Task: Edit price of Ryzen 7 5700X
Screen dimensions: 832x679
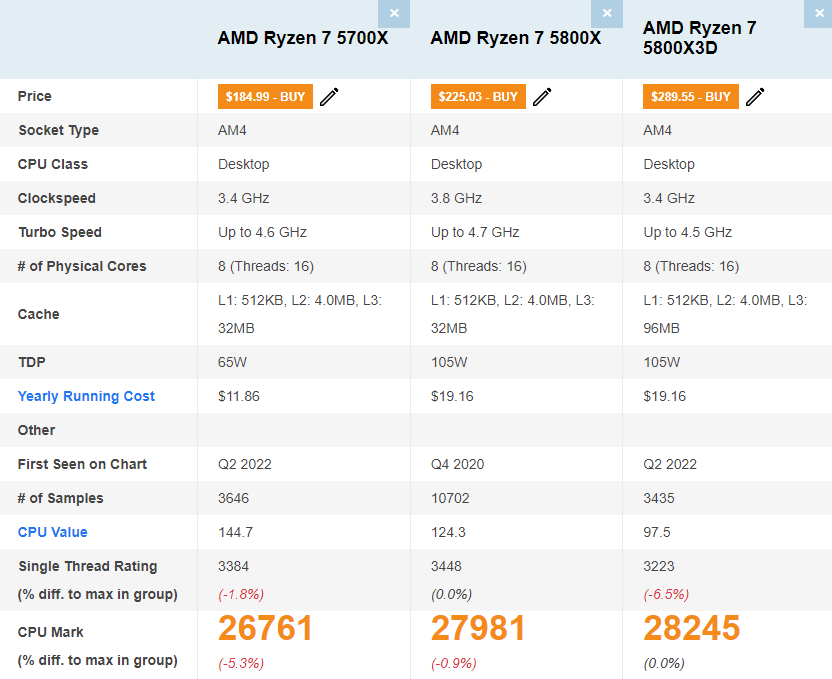Action: click(x=329, y=97)
